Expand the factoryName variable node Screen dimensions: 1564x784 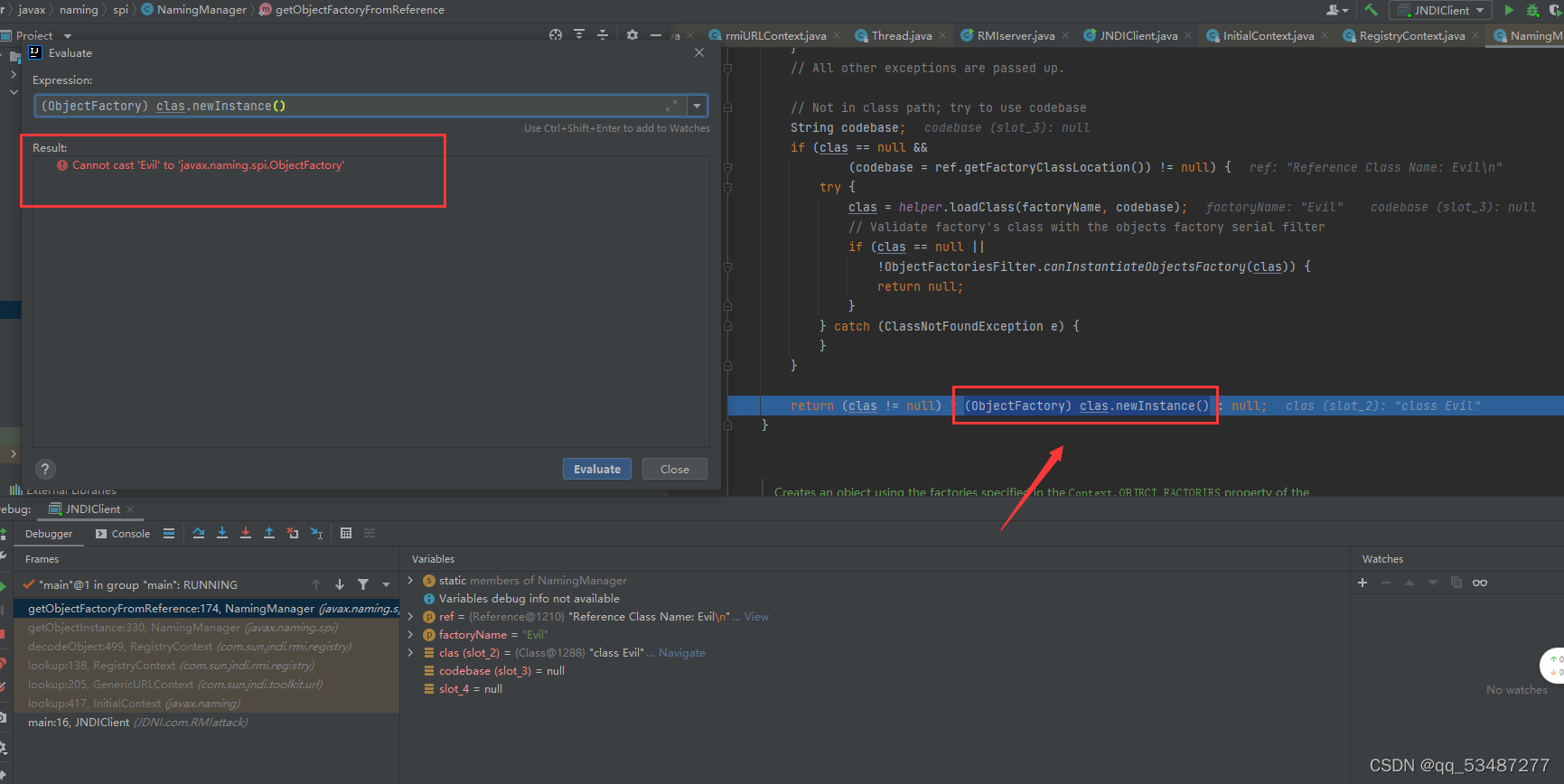pyautogui.click(x=411, y=634)
